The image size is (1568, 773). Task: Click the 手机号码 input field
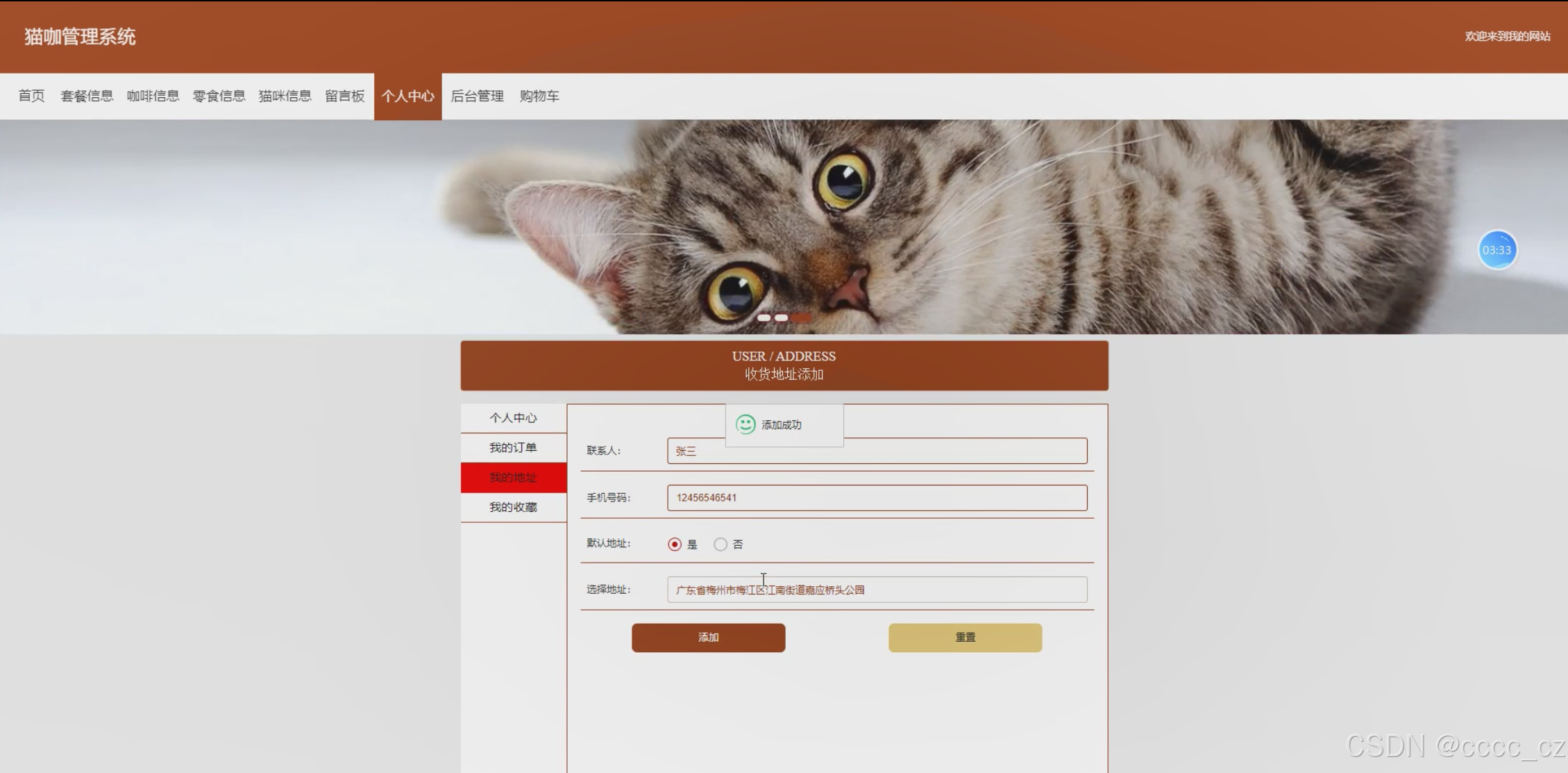tap(877, 498)
